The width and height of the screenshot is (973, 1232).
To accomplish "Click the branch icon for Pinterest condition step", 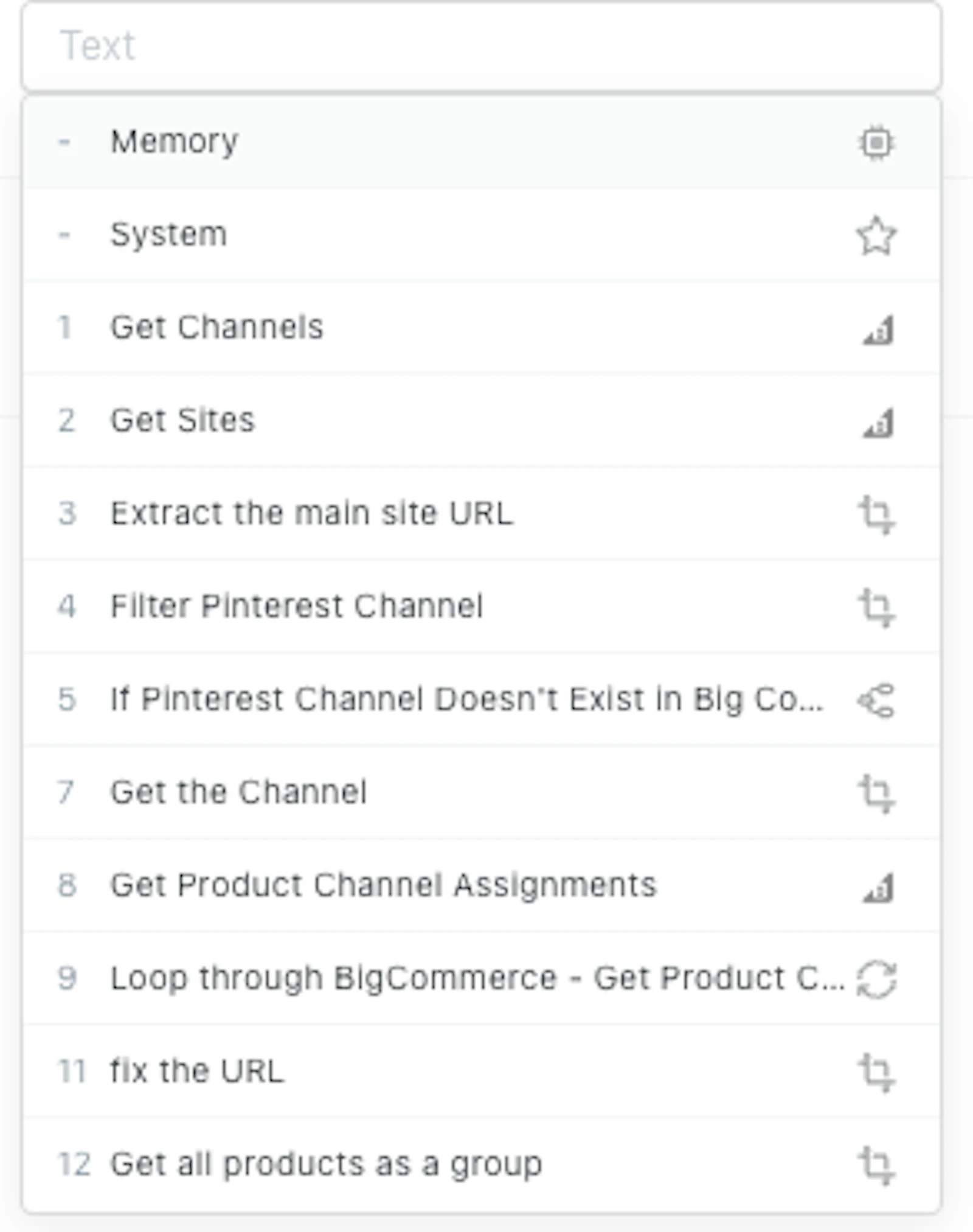I will [876, 701].
